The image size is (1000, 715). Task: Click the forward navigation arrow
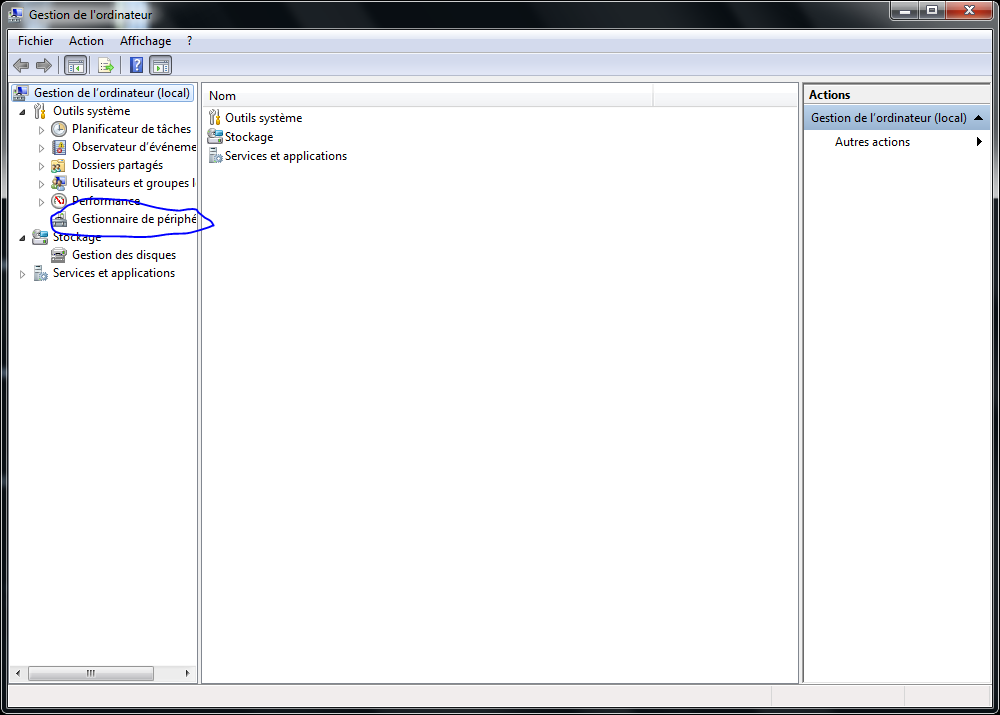point(45,65)
